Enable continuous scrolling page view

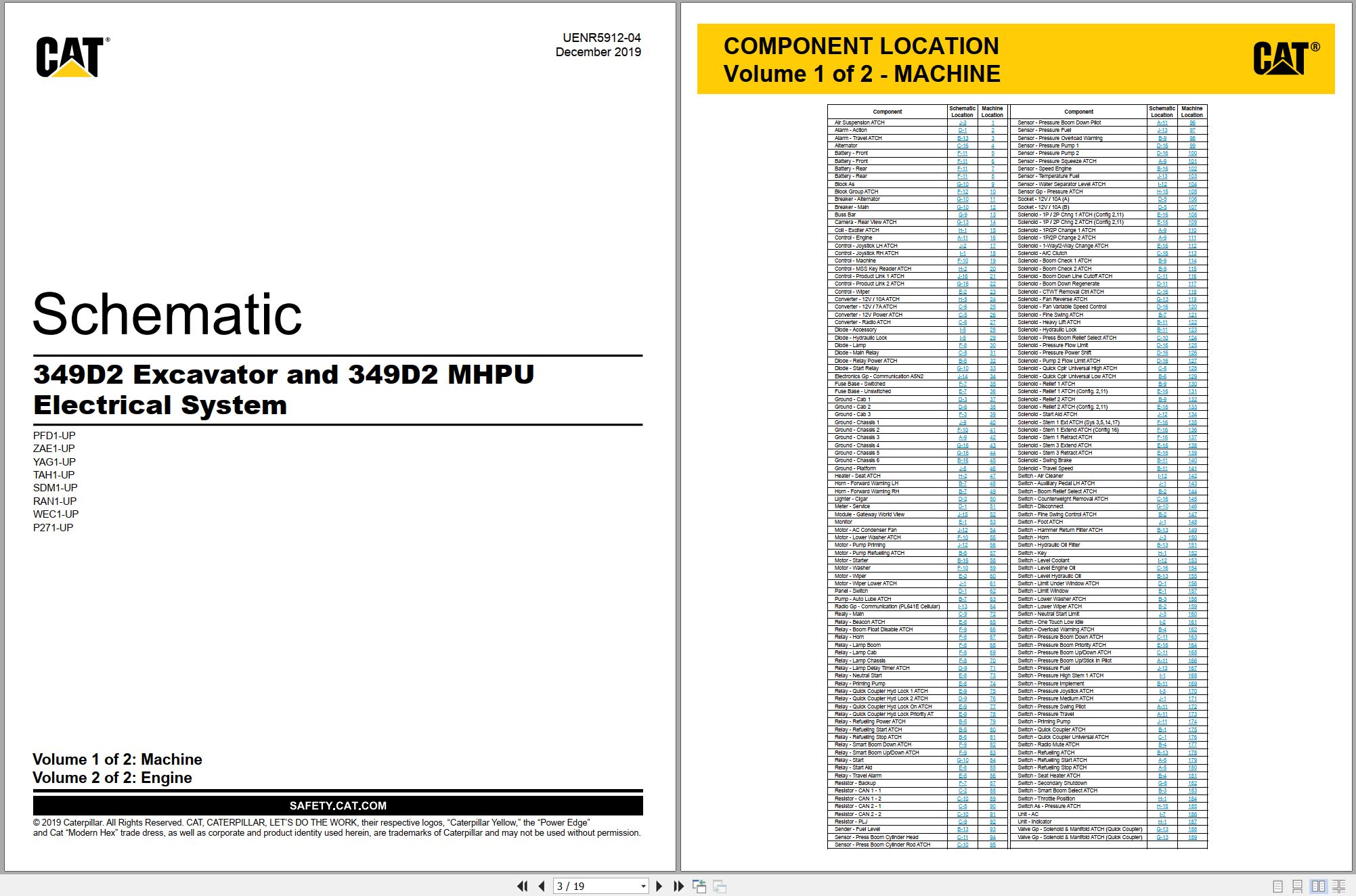tap(1298, 886)
